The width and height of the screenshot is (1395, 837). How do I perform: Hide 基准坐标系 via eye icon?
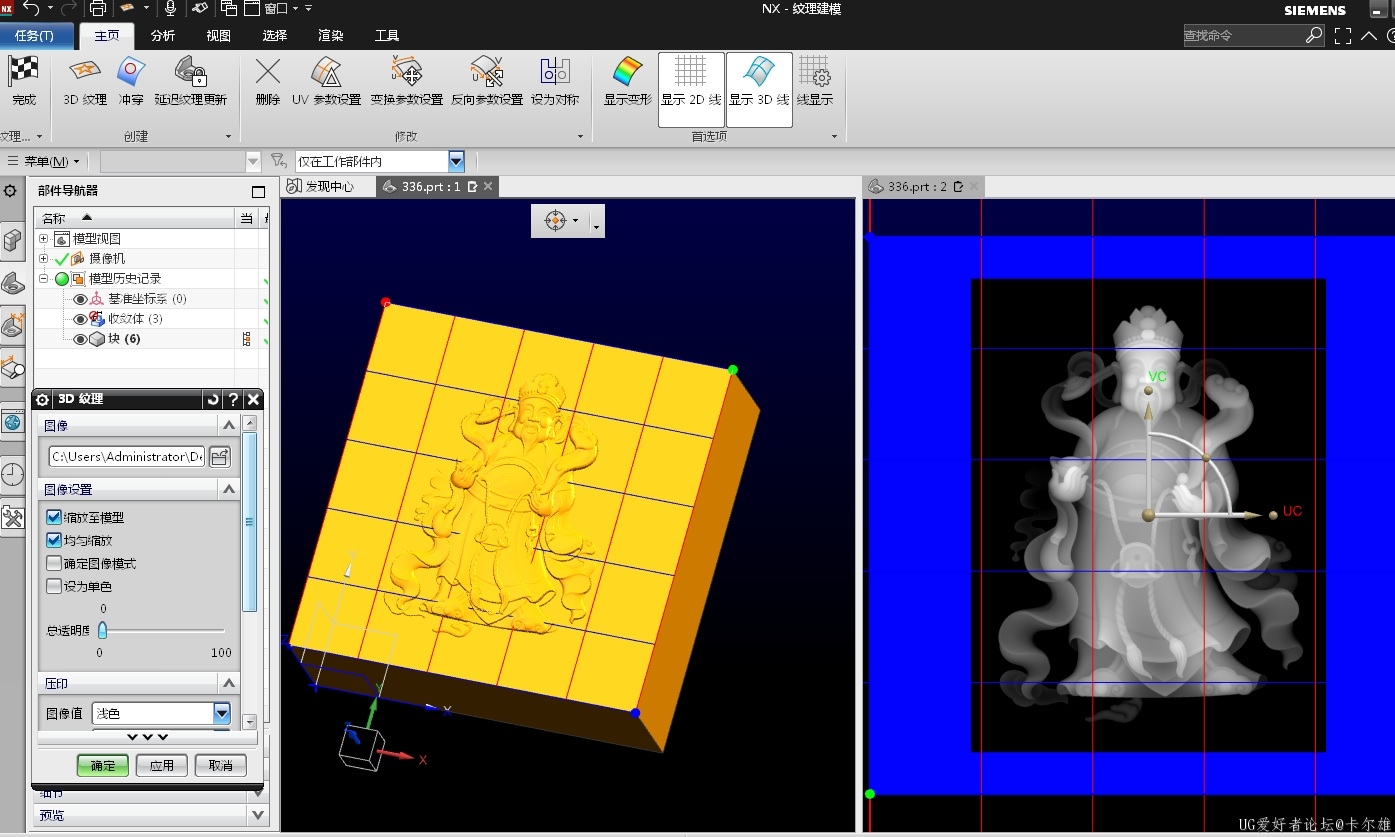[81, 299]
